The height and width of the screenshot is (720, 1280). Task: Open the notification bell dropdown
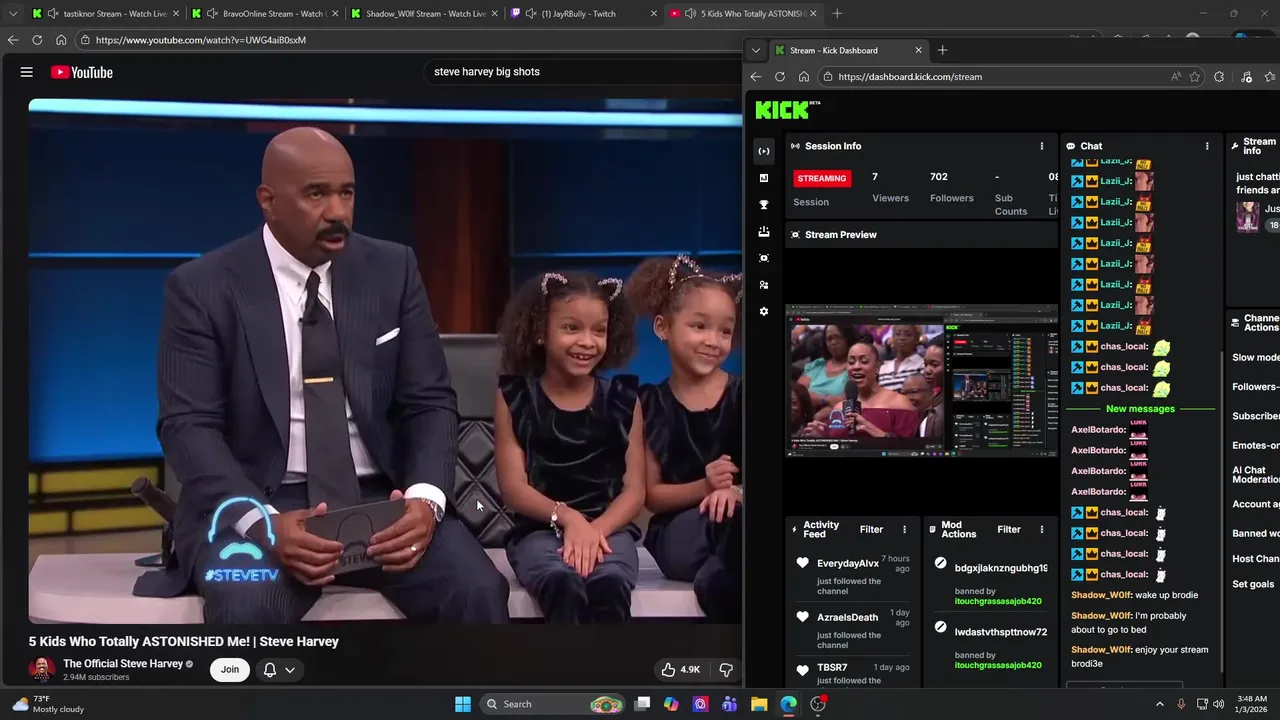[x=279, y=670]
